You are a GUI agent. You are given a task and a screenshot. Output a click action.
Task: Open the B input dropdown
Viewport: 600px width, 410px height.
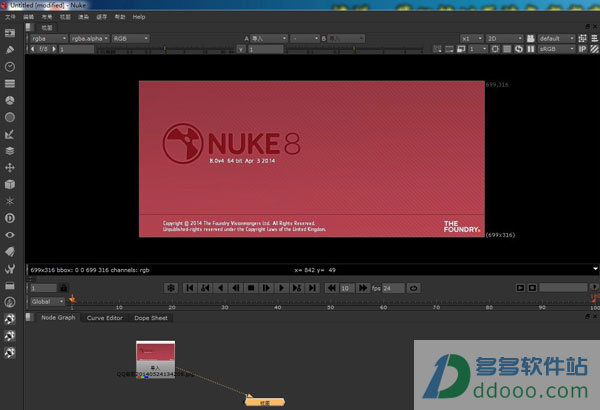(346, 38)
